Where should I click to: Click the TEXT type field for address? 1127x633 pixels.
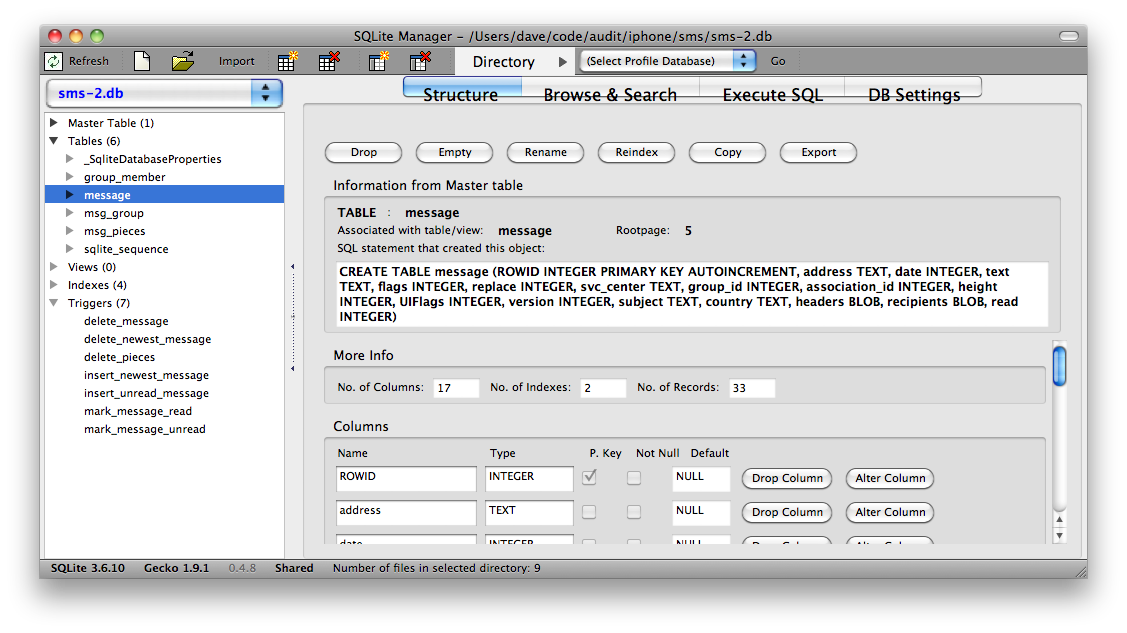(529, 512)
